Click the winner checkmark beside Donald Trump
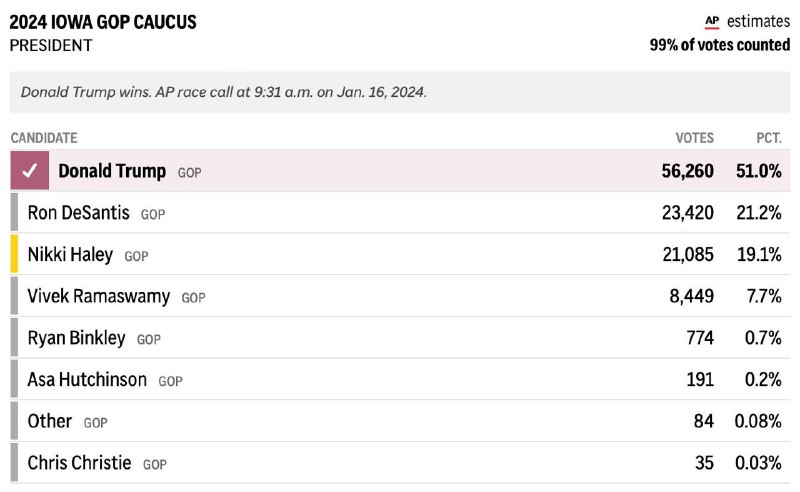The height and width of the screenshot is (492, 800). coord(29,171)
